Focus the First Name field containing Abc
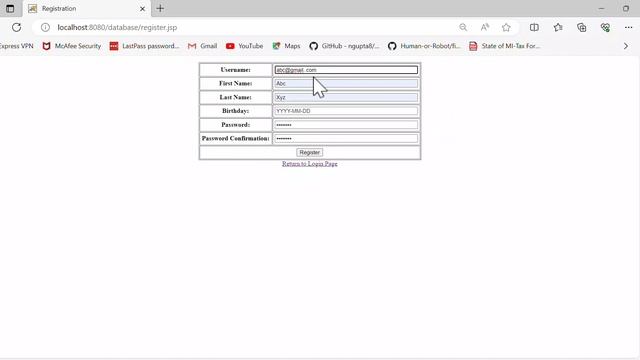This screenshot has height=360, width=640. click(x=346, y=84)
